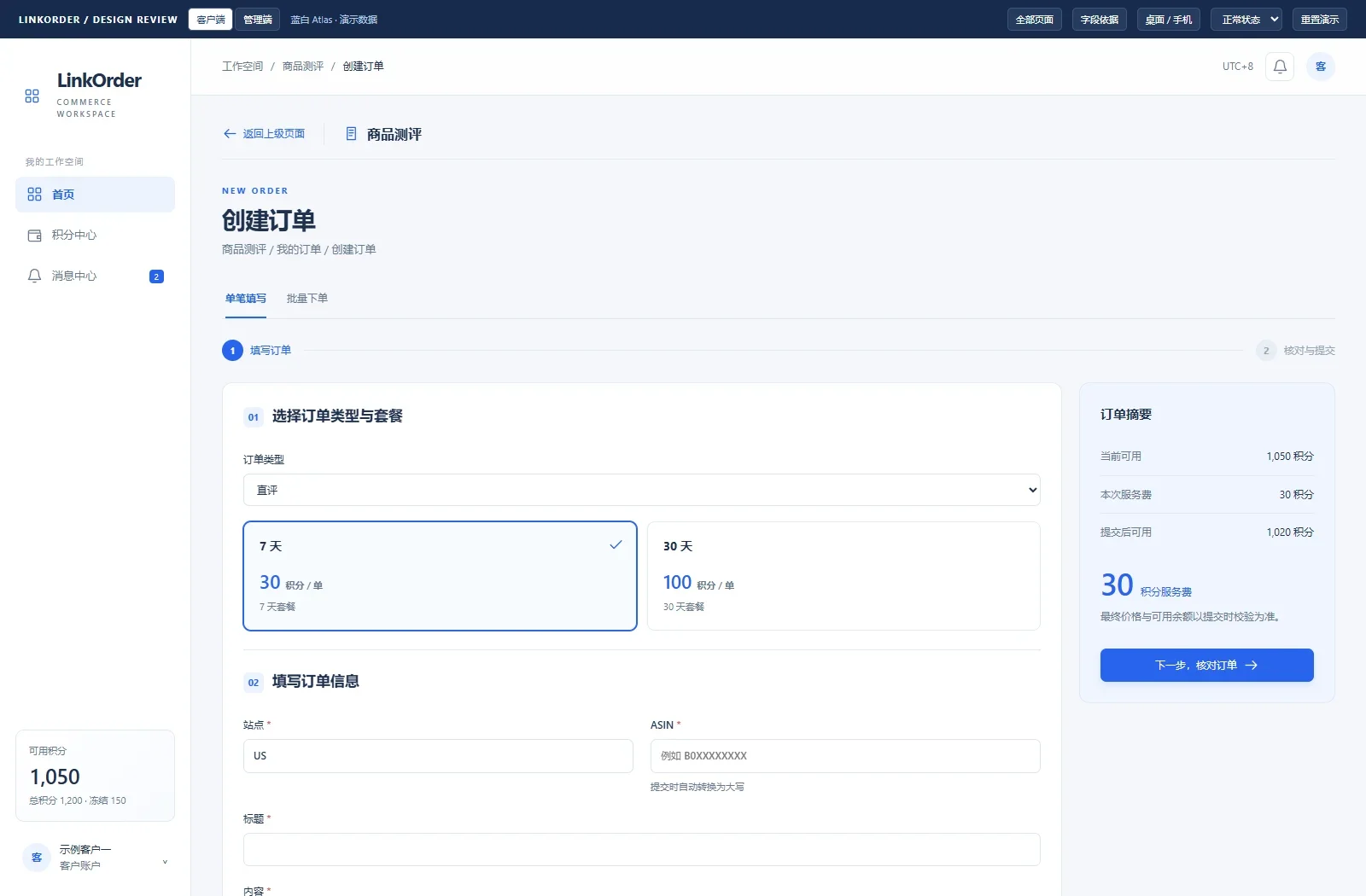Click the 工作空间 breadcrumb
Image resolution: width=1366 pixels, height=896 pixels.
242,67
